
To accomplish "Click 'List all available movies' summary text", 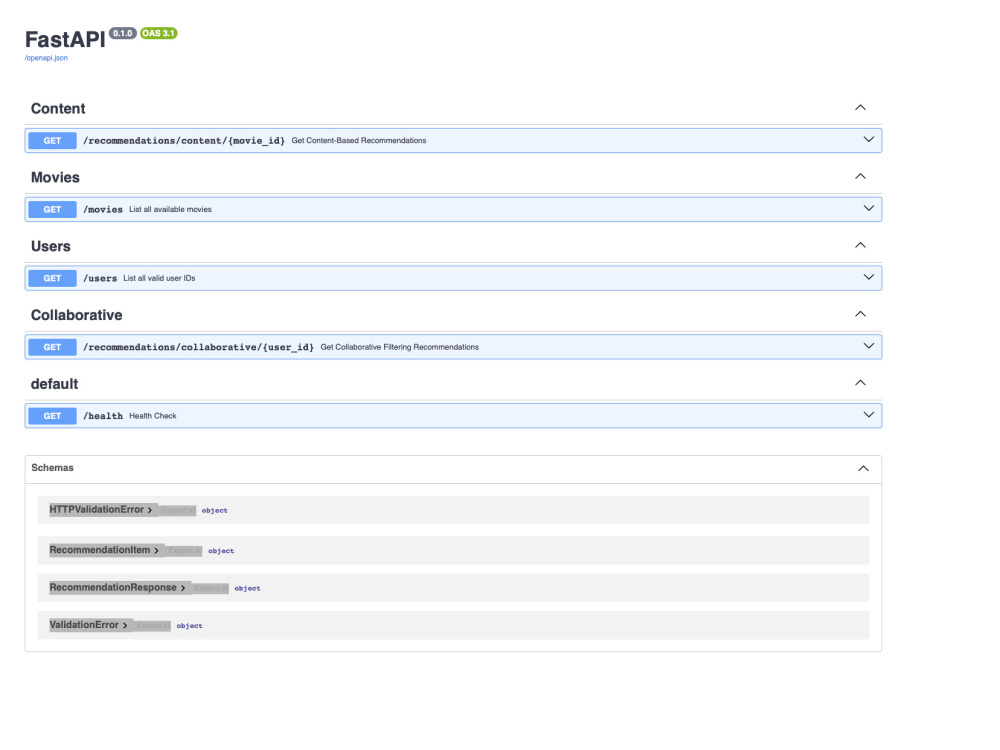I will (x=170, y=210).
